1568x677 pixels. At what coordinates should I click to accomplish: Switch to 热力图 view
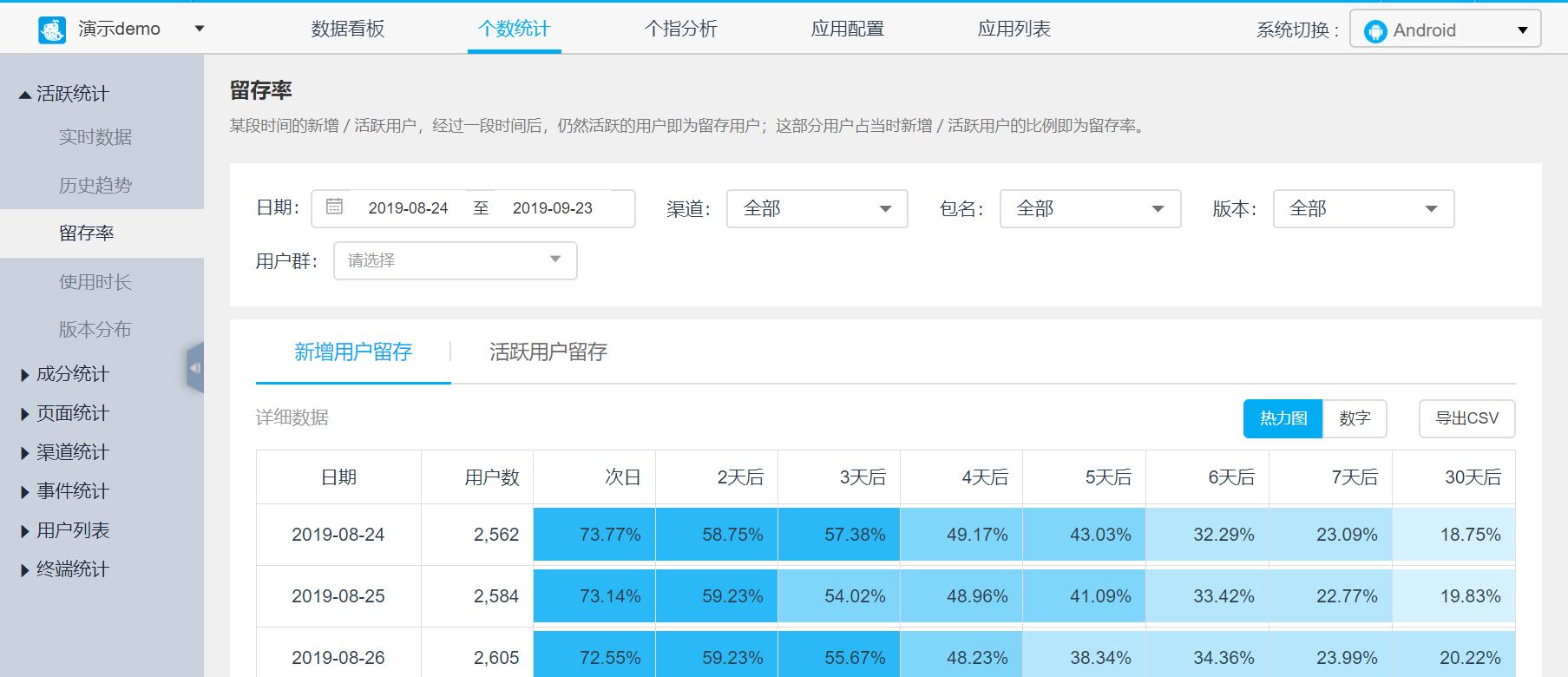[1283, 418]
